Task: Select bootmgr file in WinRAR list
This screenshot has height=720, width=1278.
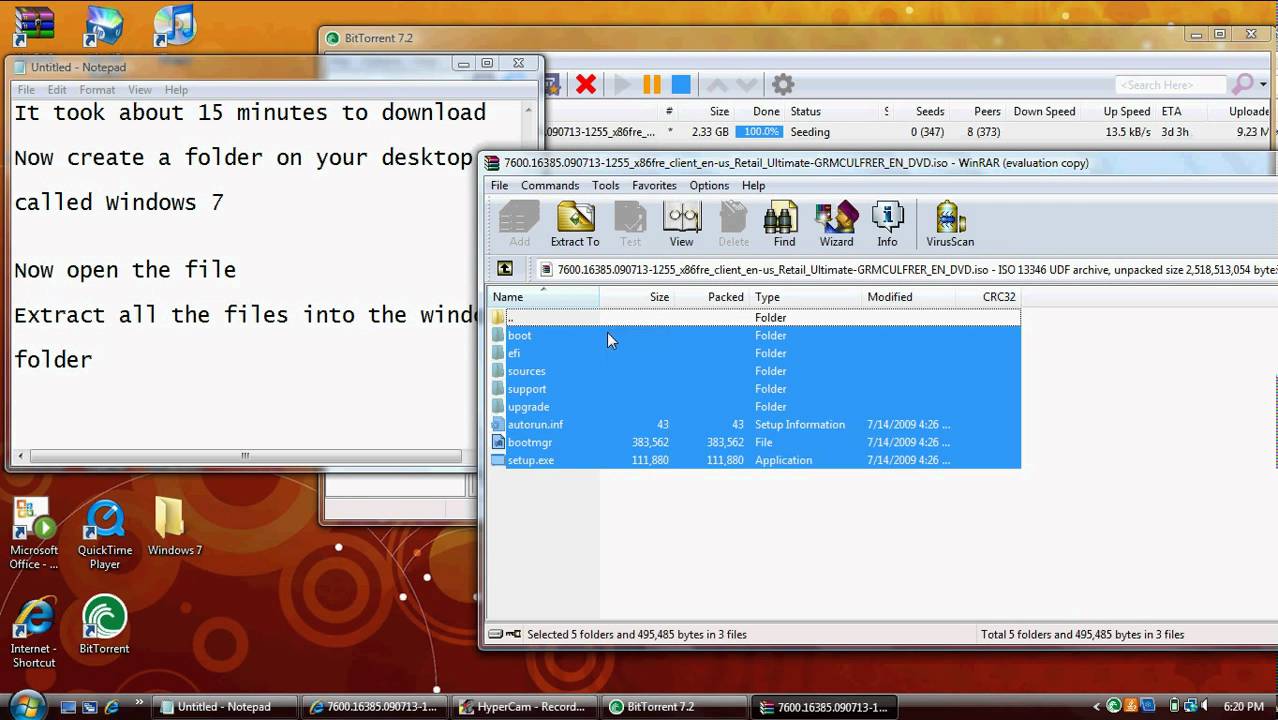Action: click(755, 443)
